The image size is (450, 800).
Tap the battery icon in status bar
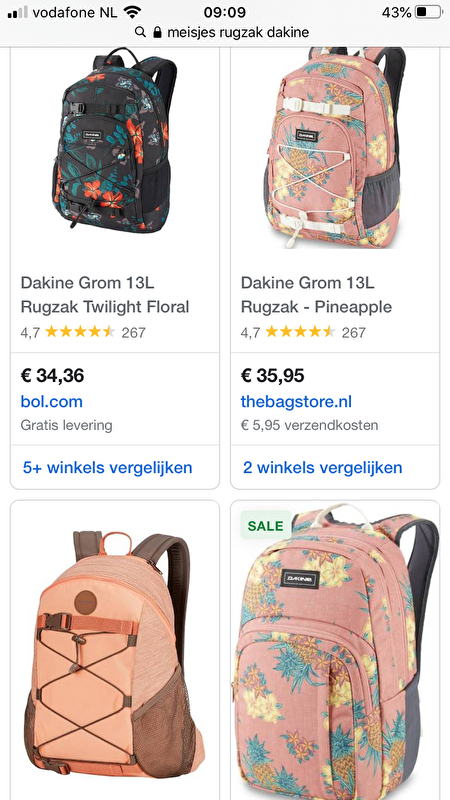point(429,12)
